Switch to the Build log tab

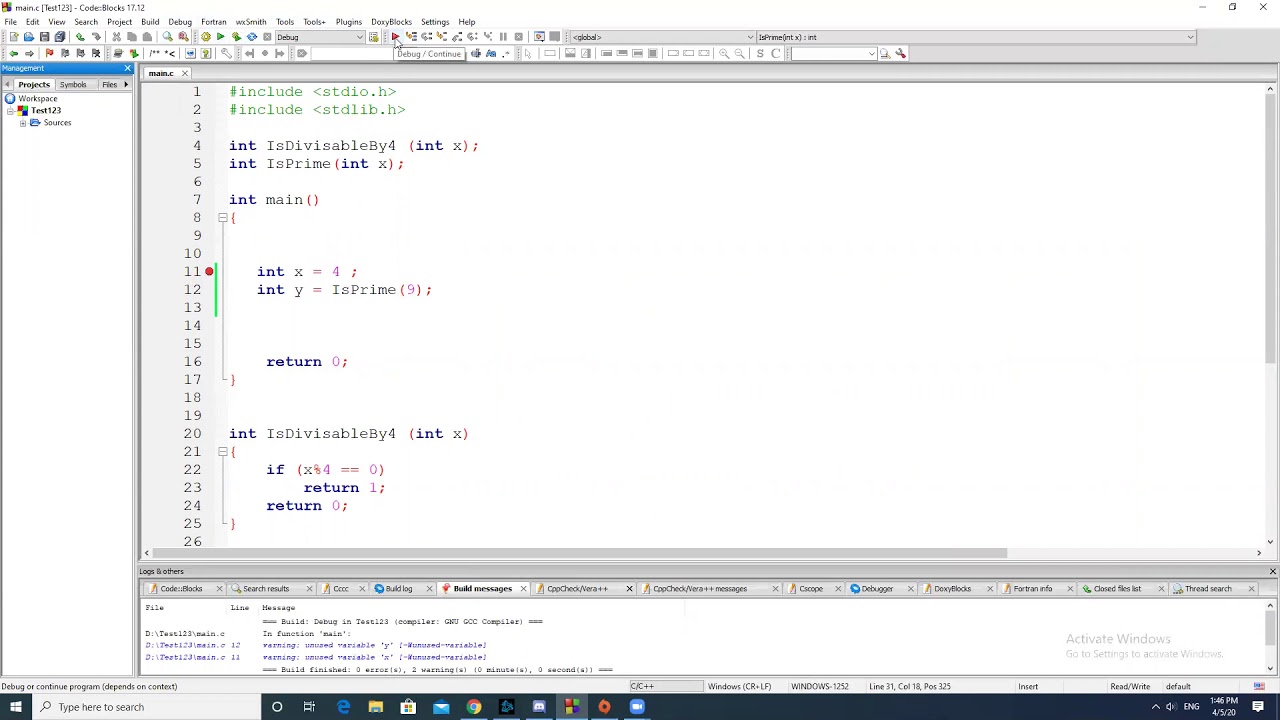pyautogui.click(x=399, y=589)
